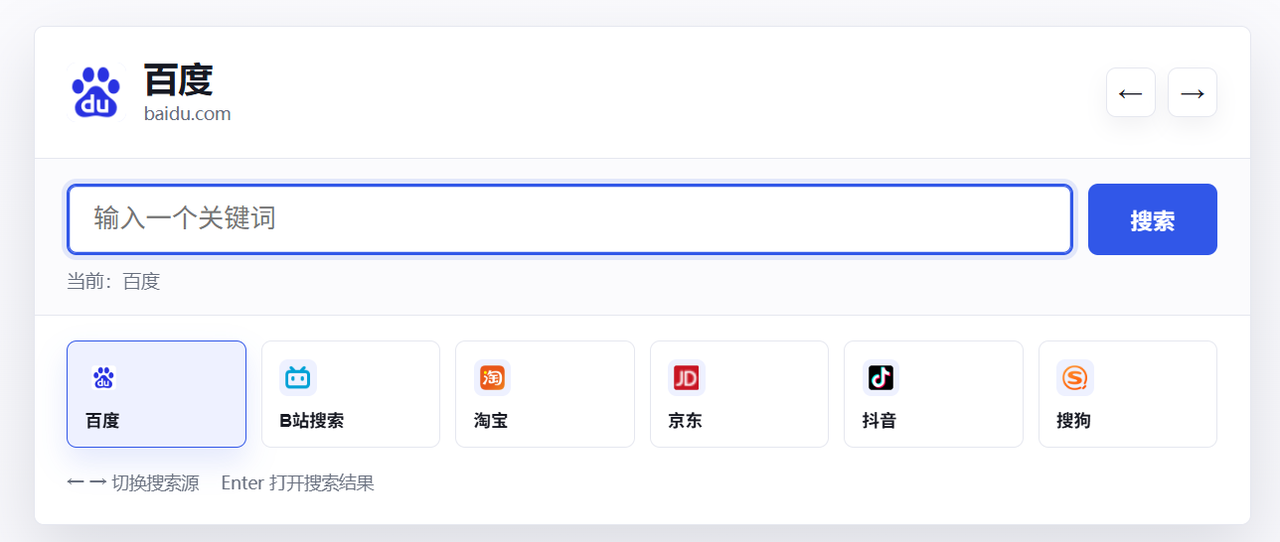
Task: Click the orange Taobao icon
Action: tap(492, 378)
